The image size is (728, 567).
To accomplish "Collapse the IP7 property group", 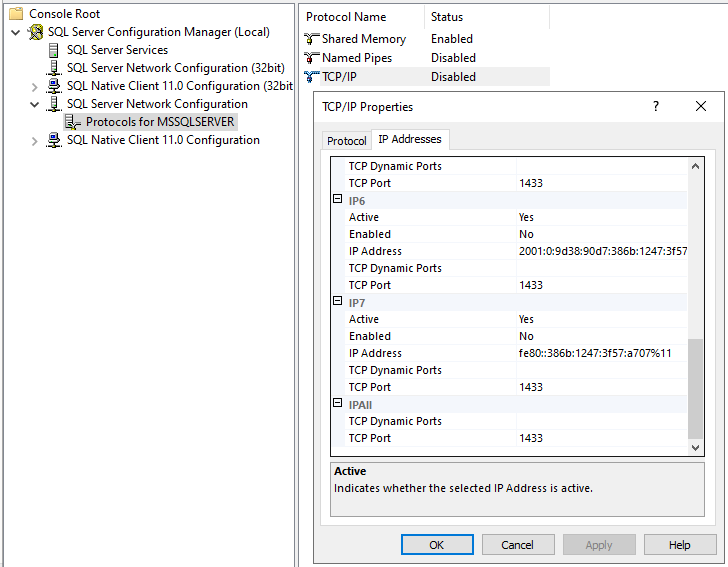I will pyautogui.click(x=338, y=302).
